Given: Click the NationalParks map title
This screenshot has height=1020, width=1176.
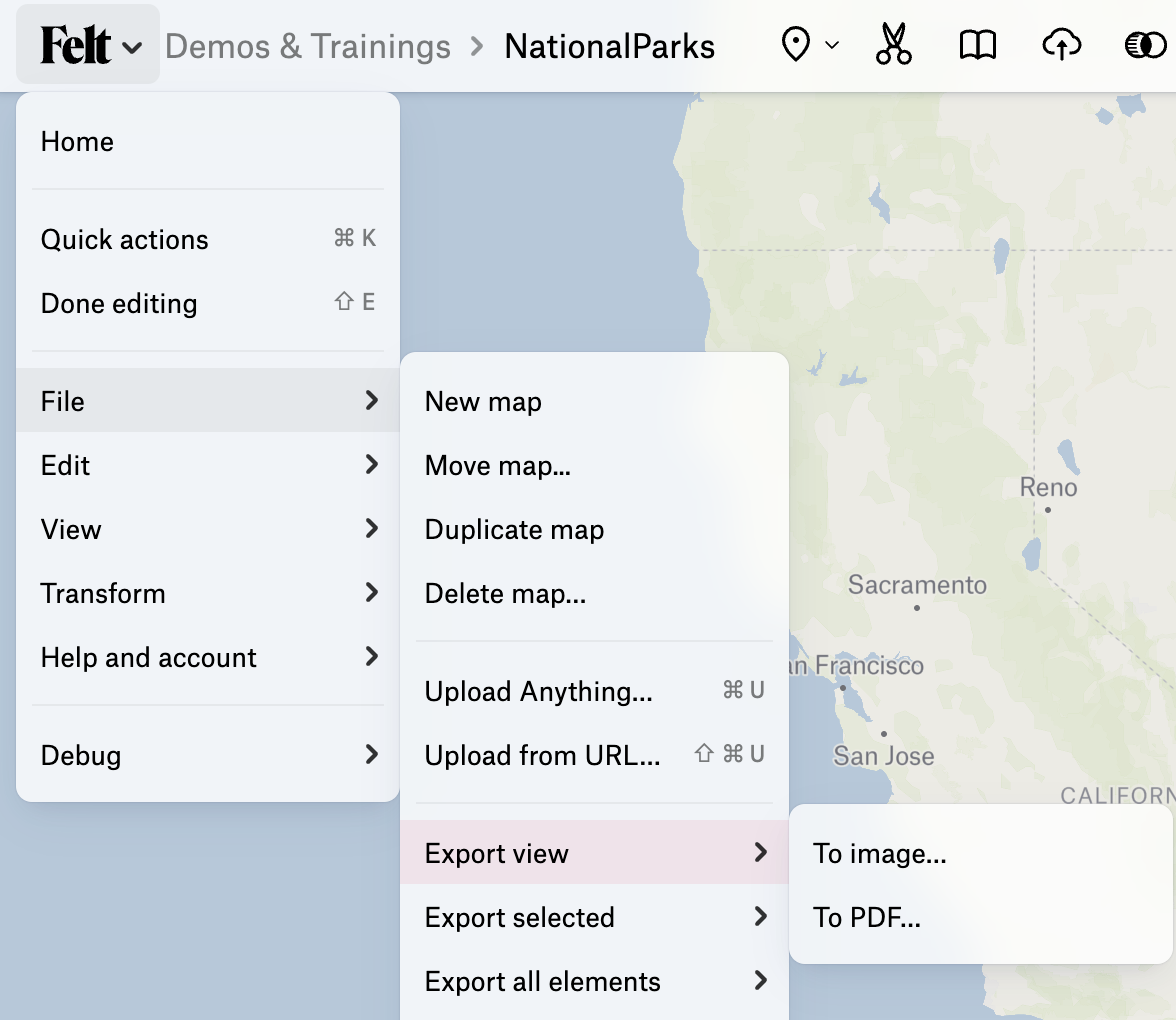Looking at the screenshot, I should pos(609,46).
